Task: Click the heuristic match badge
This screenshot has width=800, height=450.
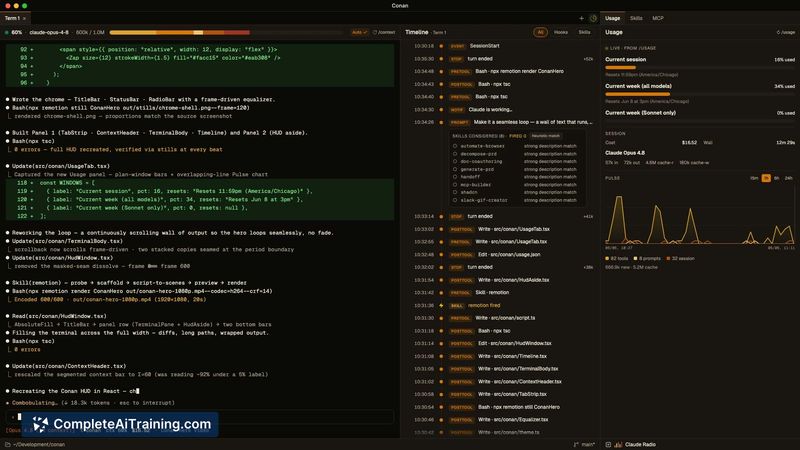Action: [x=545, y=136]
